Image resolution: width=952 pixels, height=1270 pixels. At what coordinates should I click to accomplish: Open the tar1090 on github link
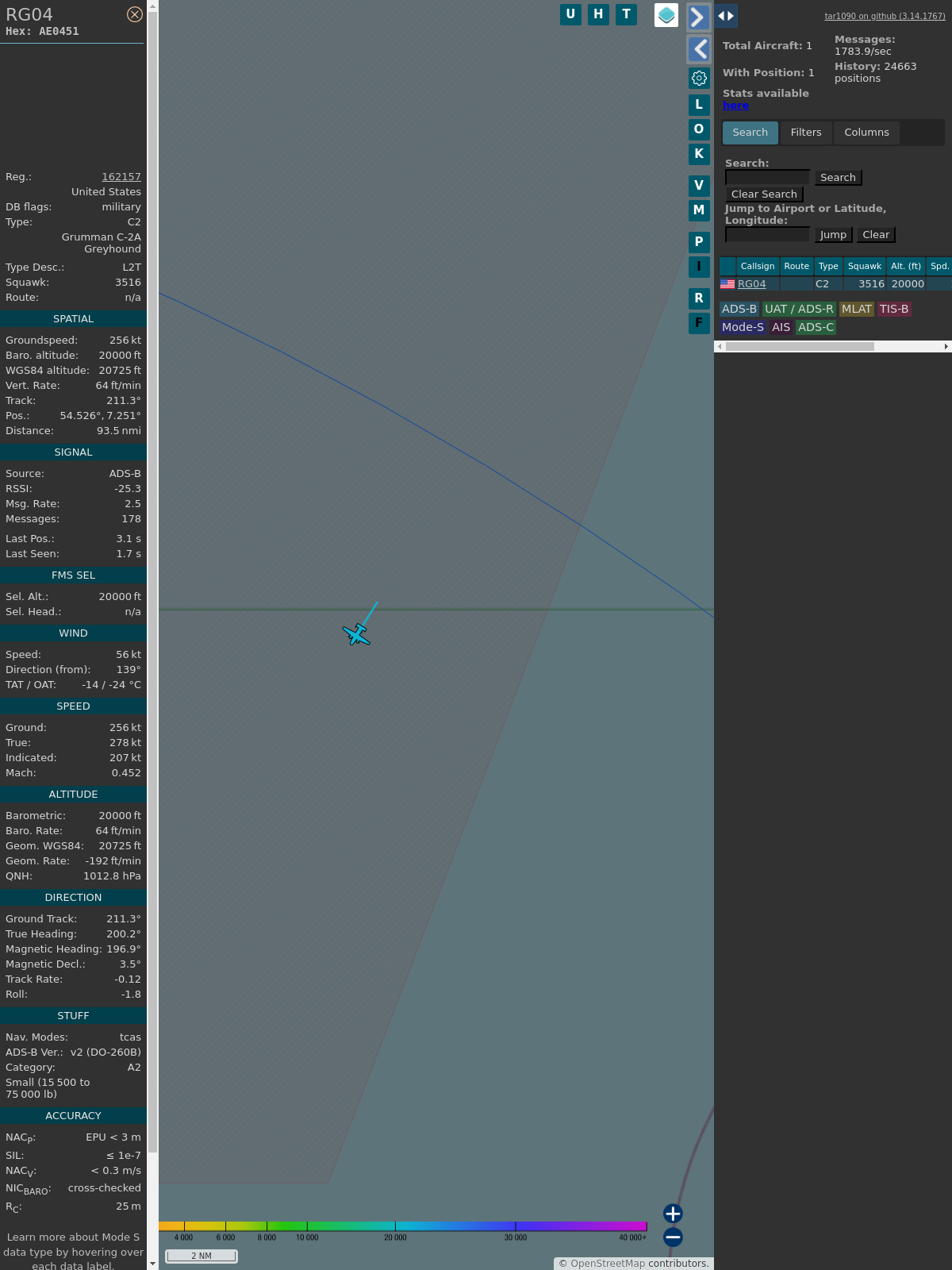tap(885, 16)
